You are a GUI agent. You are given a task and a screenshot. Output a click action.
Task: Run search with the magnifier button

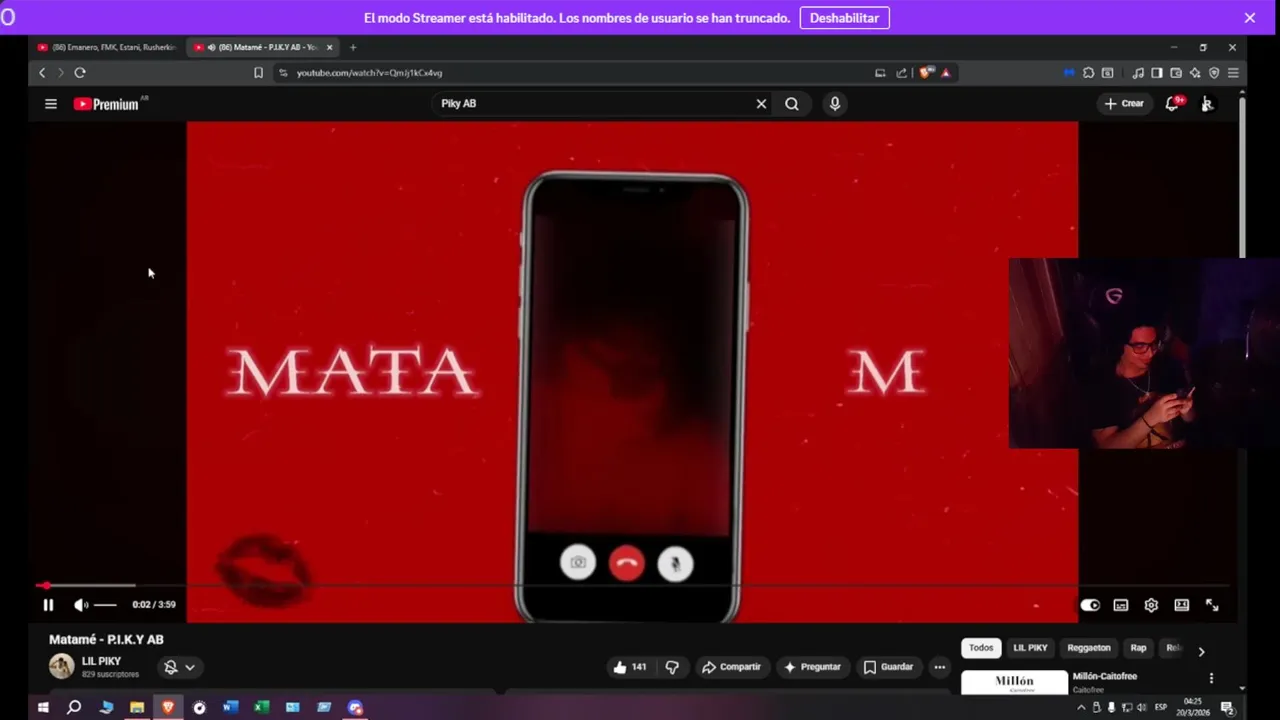pyautogui.click(x=792, y=104)
